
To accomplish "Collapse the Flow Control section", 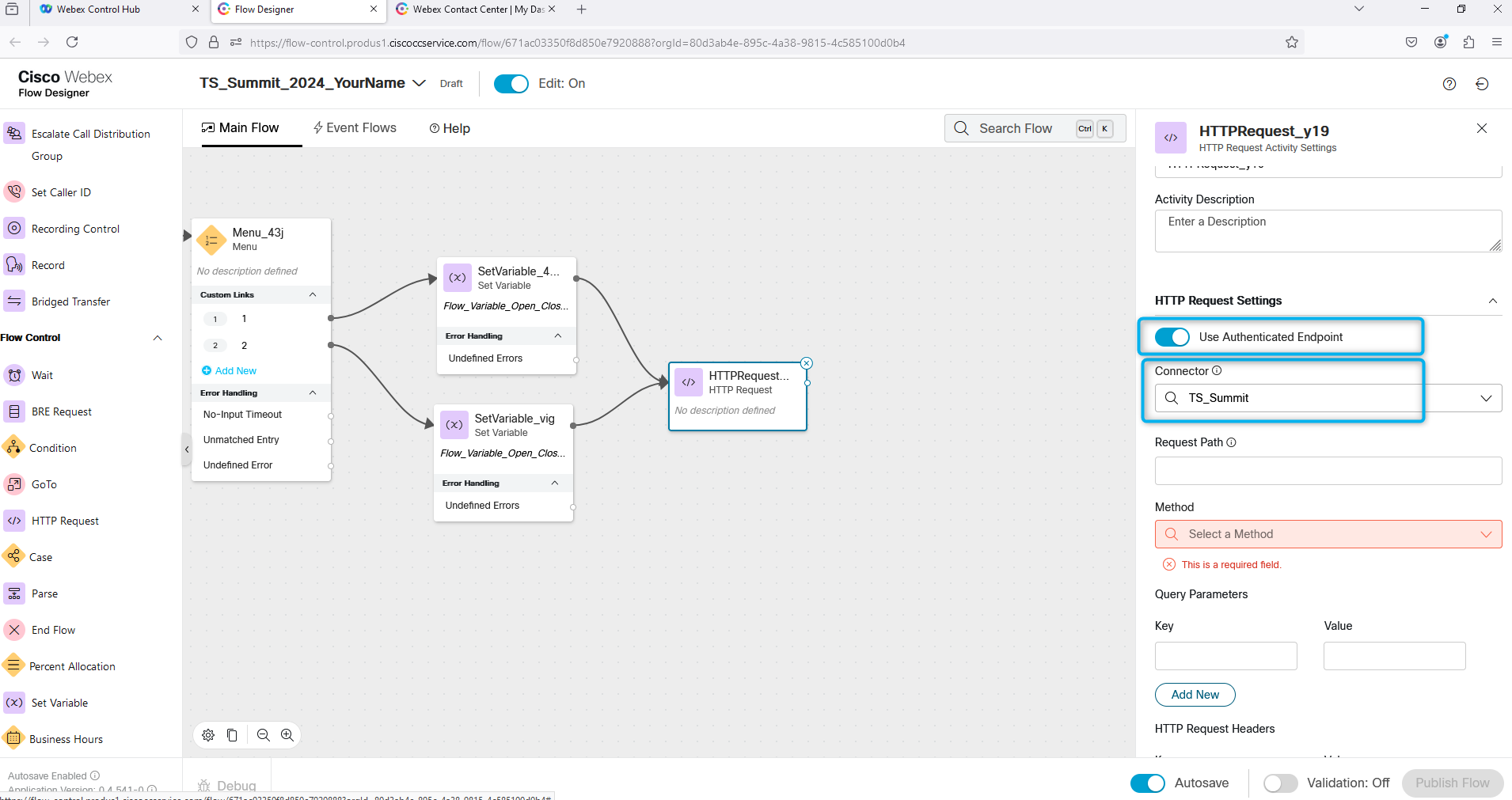I will click(x=158, y=338).
